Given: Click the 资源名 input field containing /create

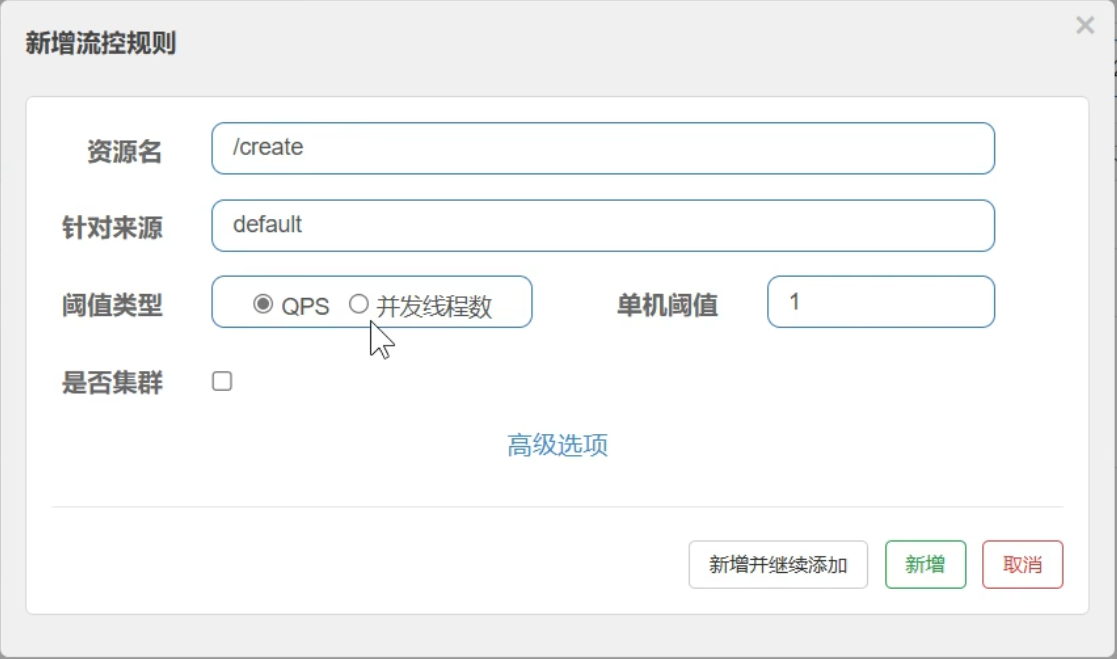Looking at the screenshot, I should (603, 148).
